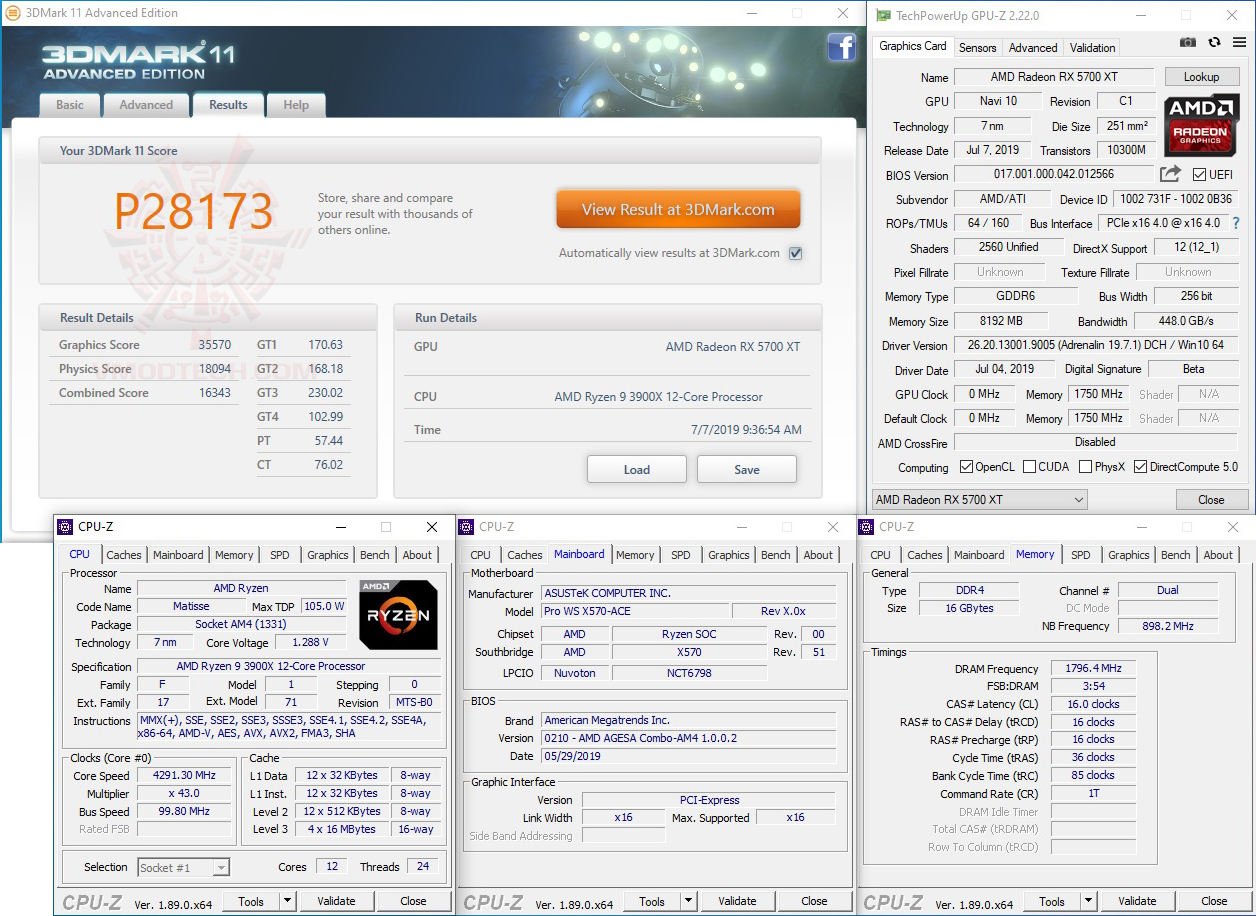
Task: Share the BIOS version via the export icon
Action: point(1171,174)
